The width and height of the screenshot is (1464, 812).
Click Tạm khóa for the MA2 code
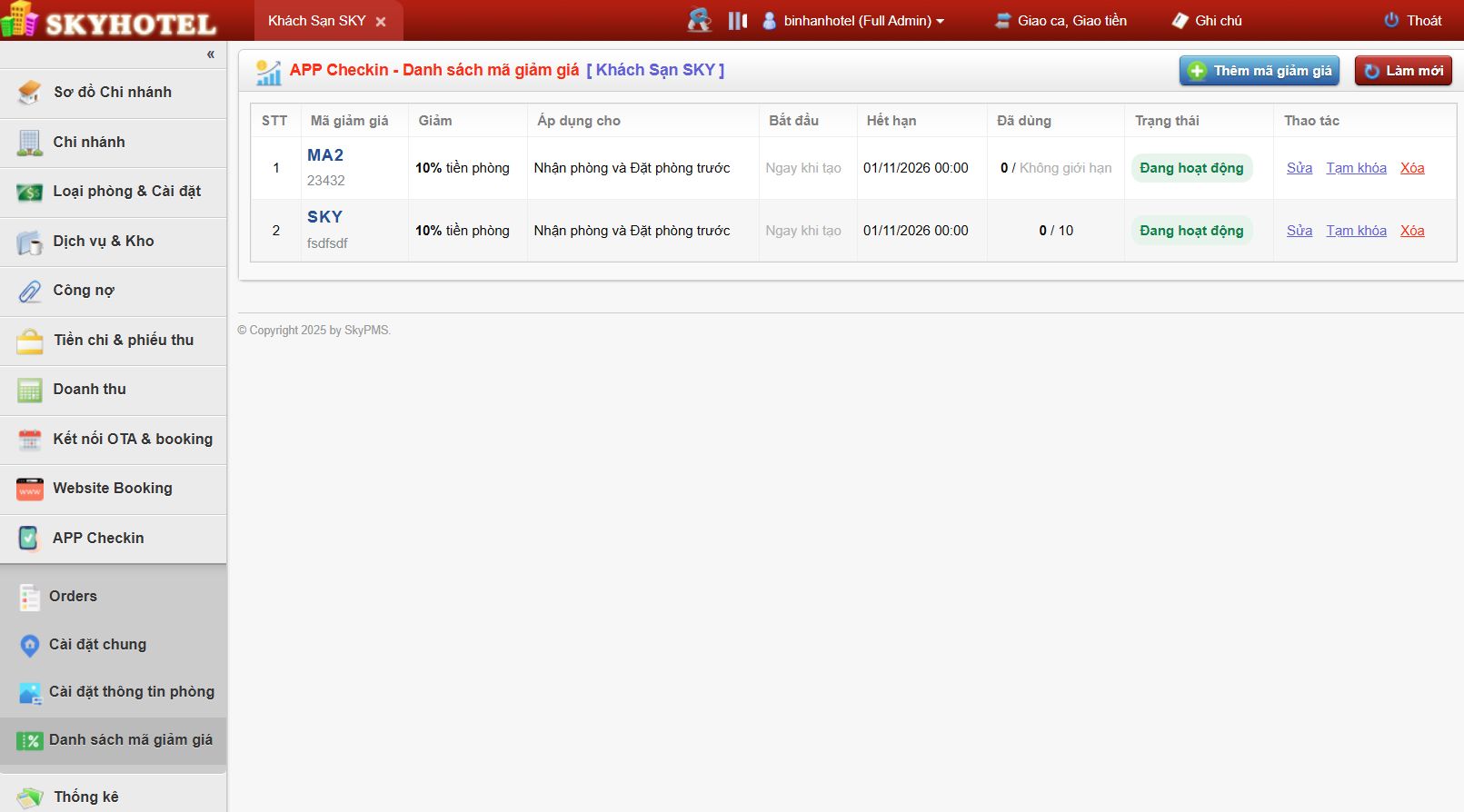point(1356,168)
